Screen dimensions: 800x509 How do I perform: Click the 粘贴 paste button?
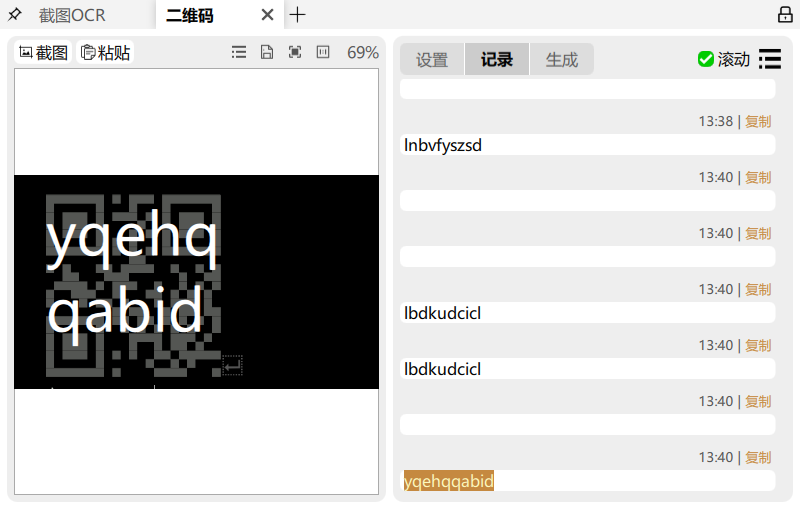tap(106, 53)
